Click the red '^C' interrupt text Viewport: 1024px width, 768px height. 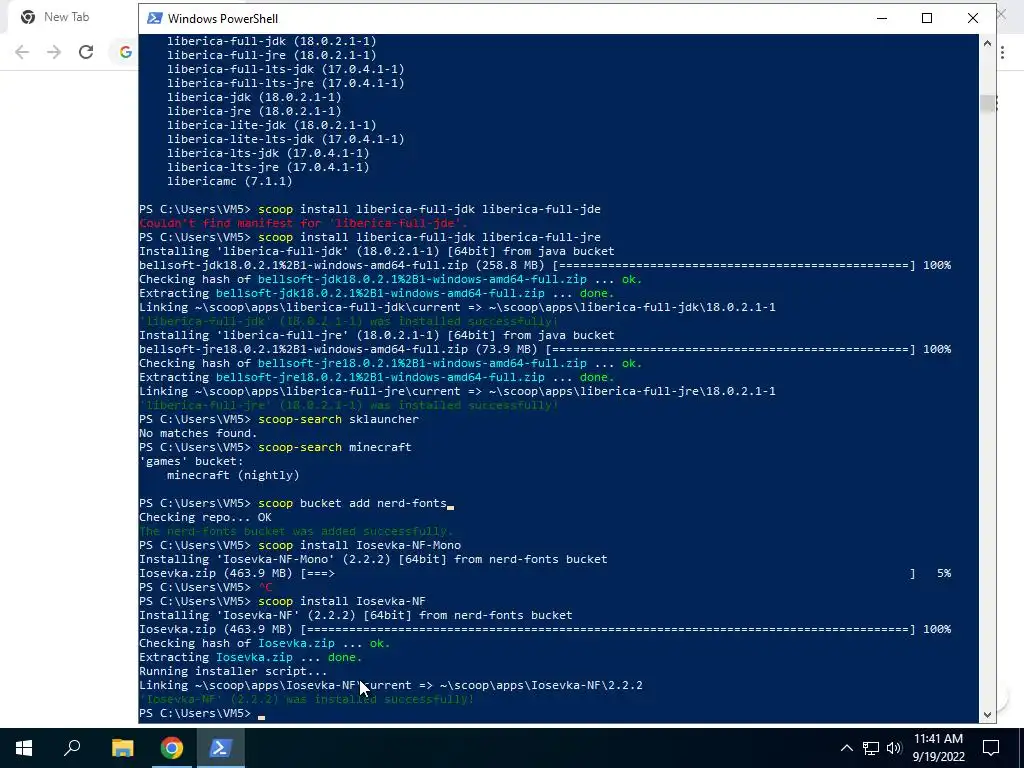[265, 587]
